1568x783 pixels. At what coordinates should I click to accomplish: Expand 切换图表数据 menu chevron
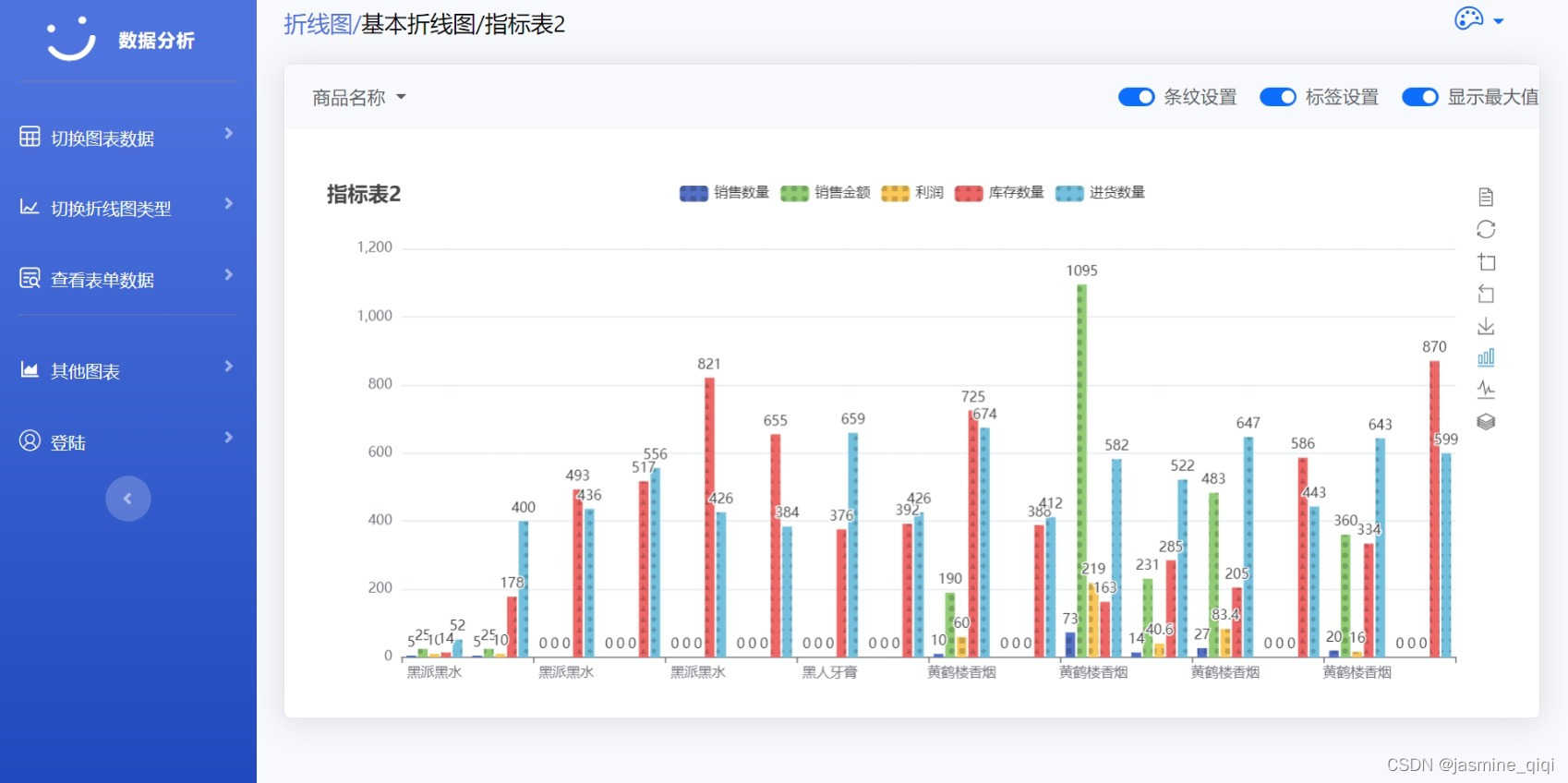(x=229, y=133)
